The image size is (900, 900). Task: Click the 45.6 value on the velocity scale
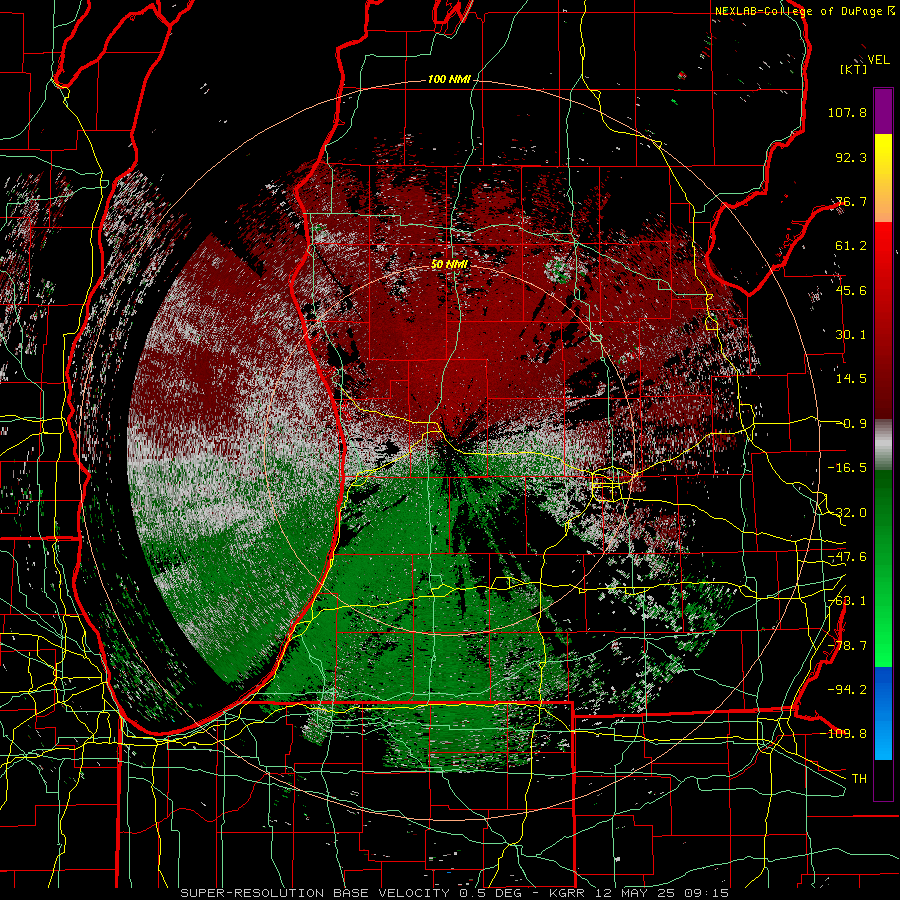[851, 290]
